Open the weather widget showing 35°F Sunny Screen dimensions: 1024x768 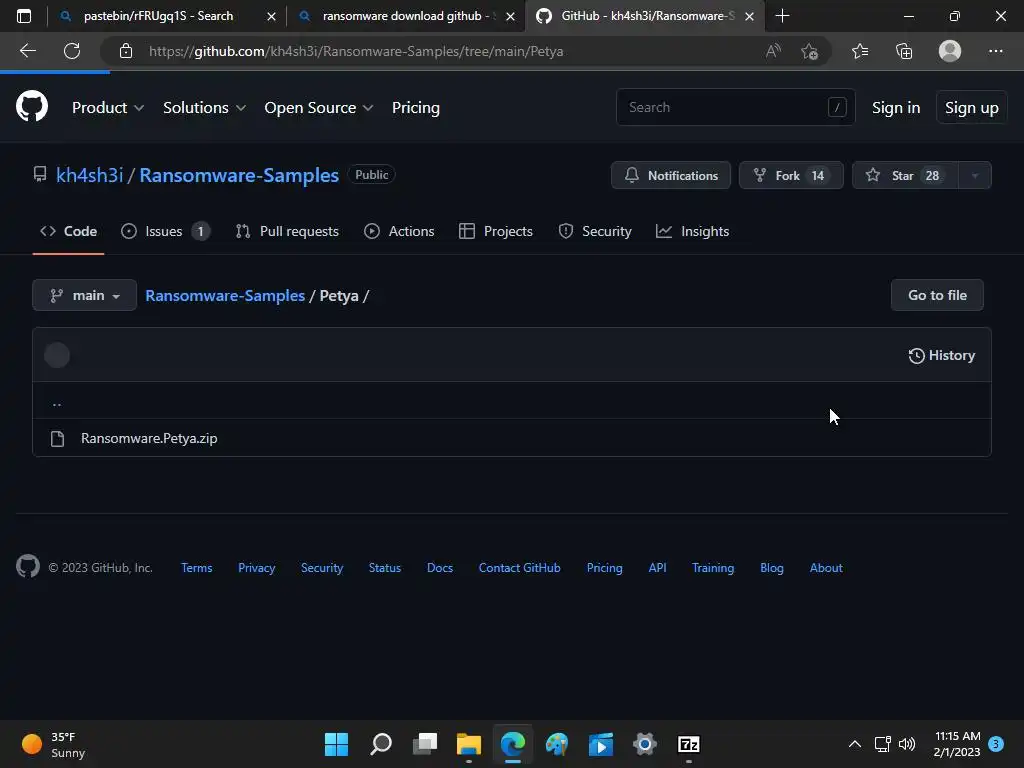[54, 744]
